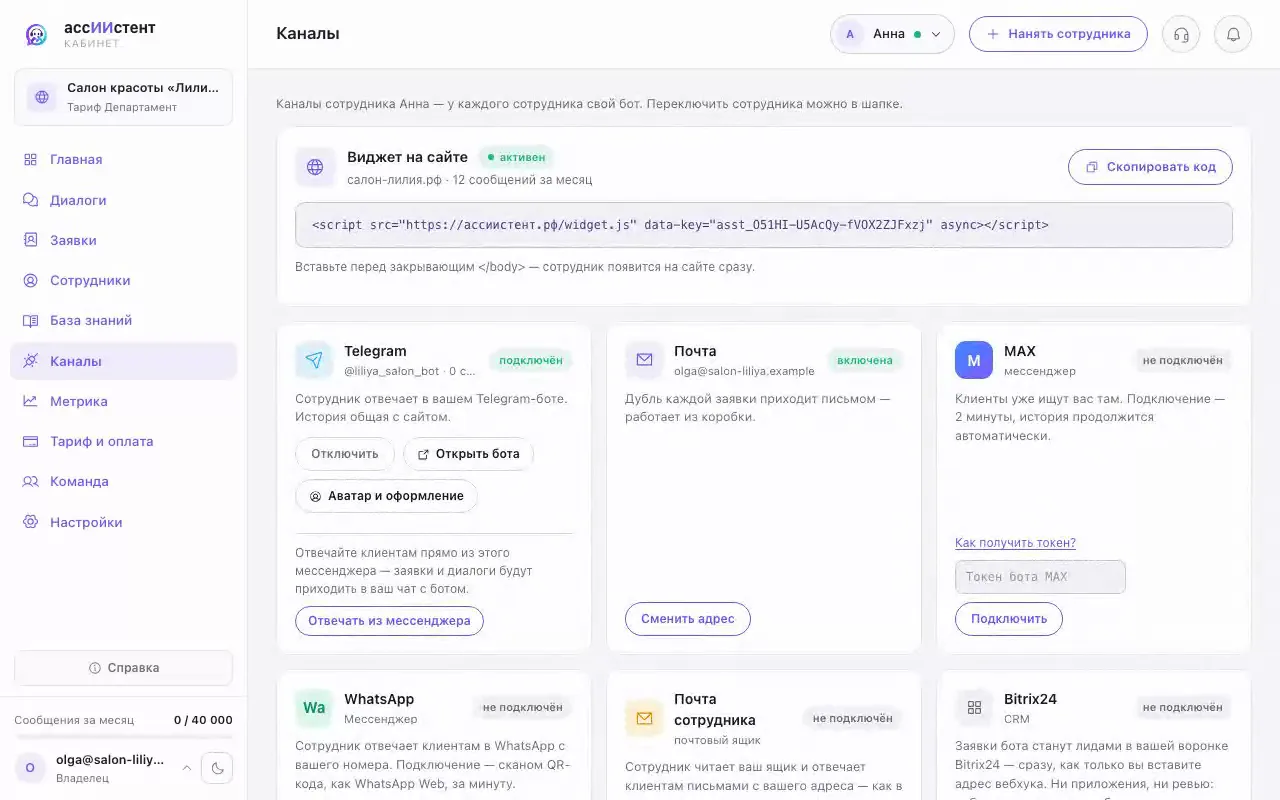
Task: Click the Anna avatar circle in header
Action: point(850,34)
